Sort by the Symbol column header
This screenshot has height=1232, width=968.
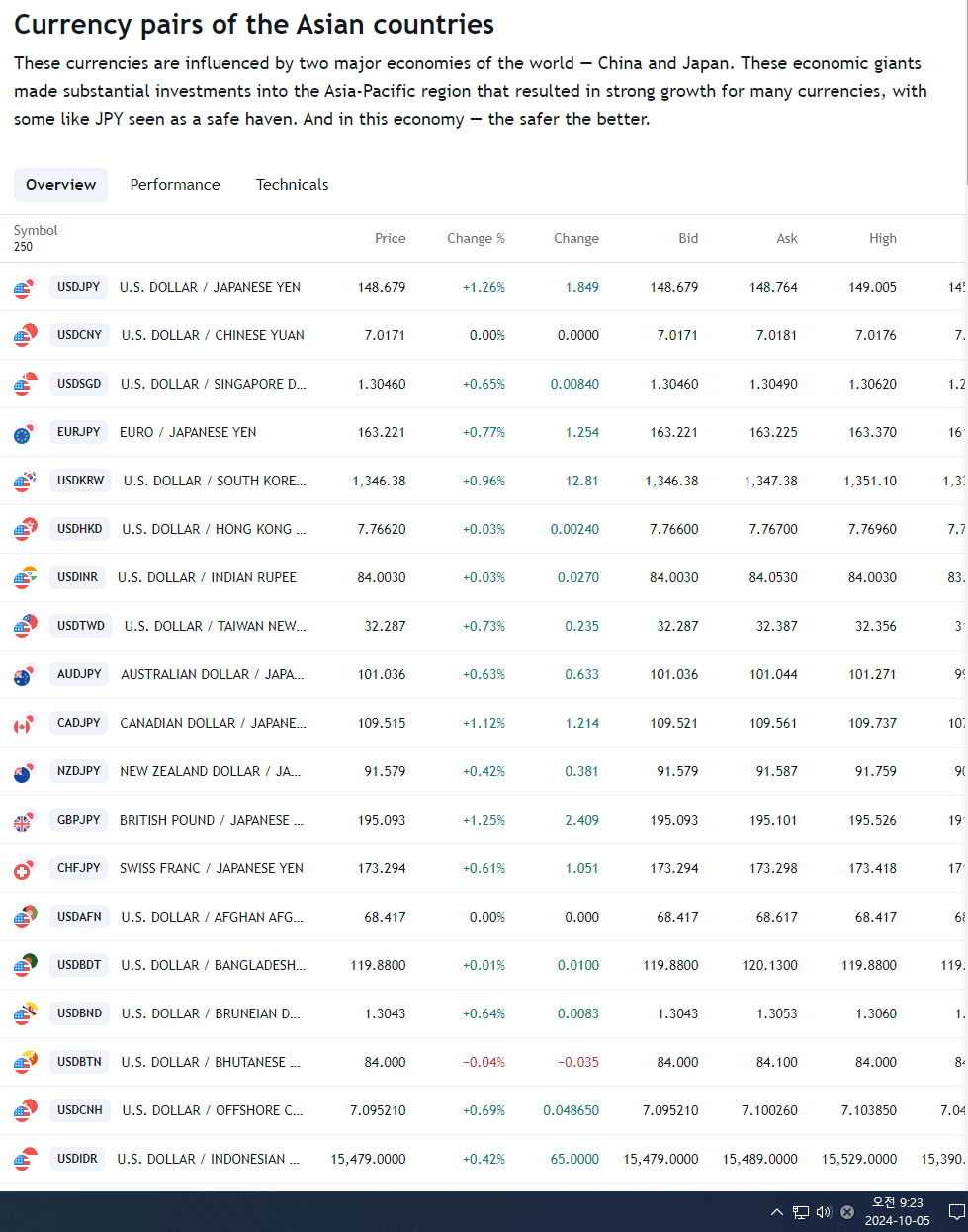point(36,230)
